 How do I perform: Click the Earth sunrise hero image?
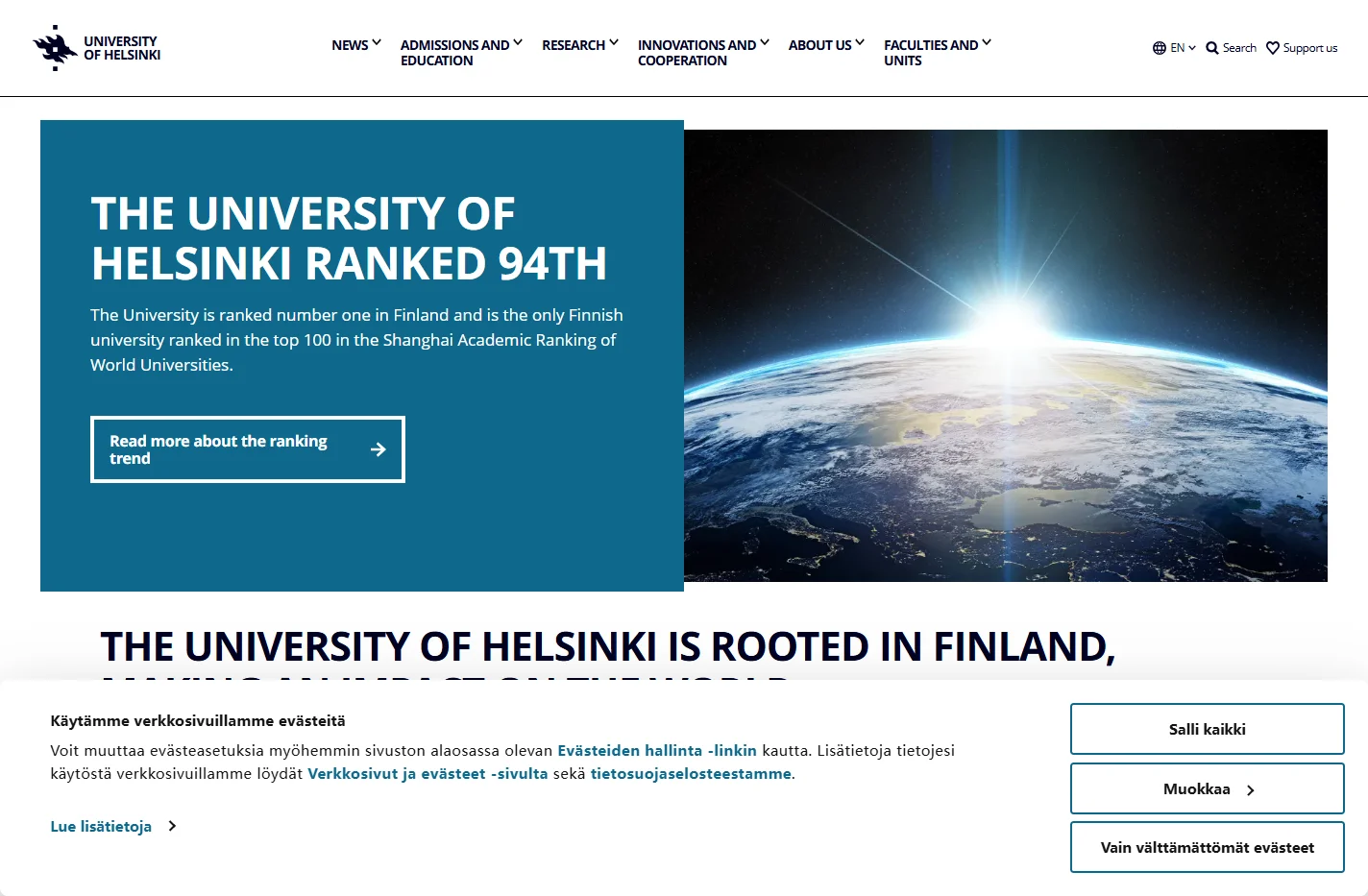pos(1006,355)
